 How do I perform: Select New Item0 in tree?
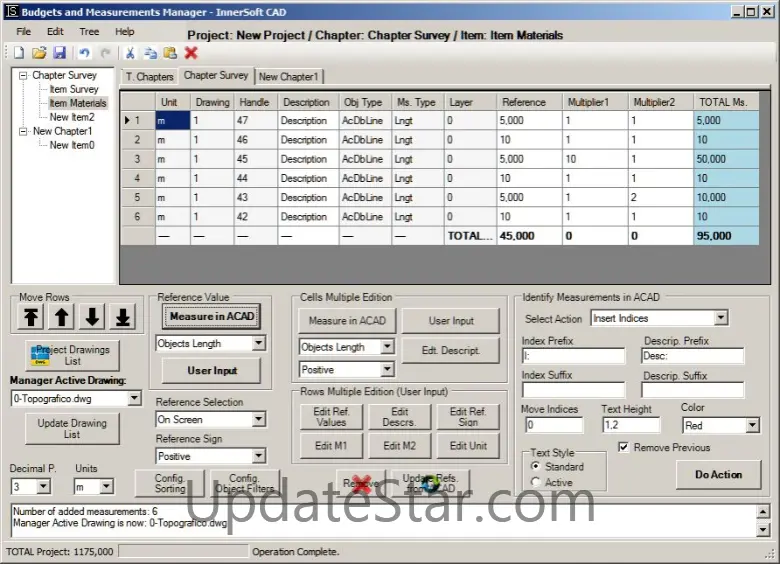coord(72,145)
